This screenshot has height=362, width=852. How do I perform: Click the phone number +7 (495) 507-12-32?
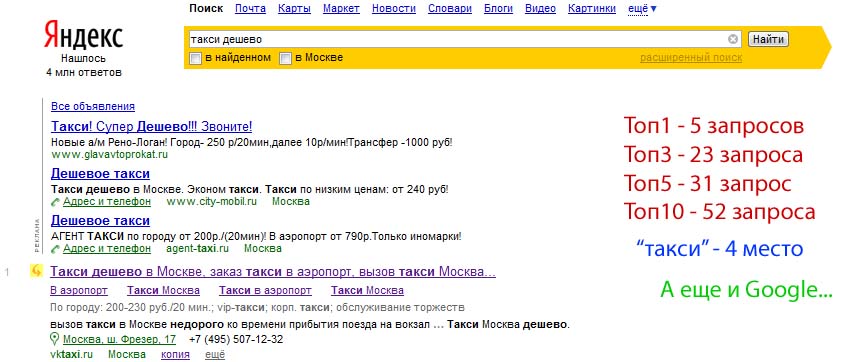[236, 340]
